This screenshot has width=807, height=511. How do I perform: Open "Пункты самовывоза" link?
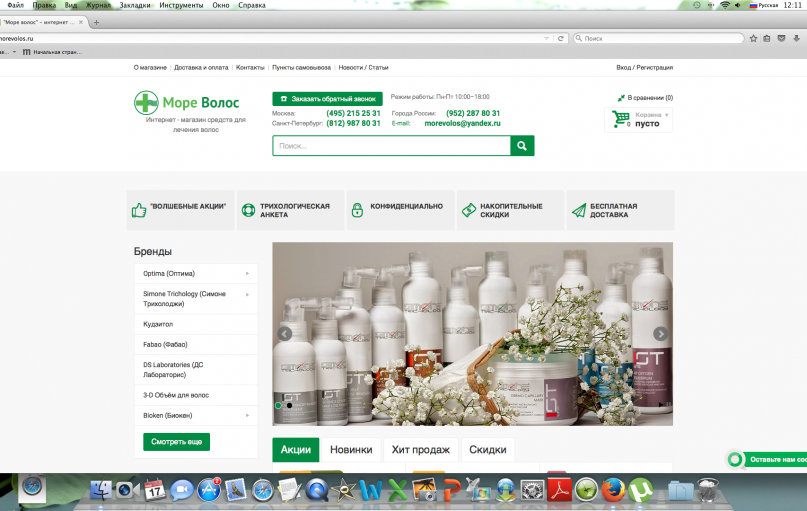301,67
